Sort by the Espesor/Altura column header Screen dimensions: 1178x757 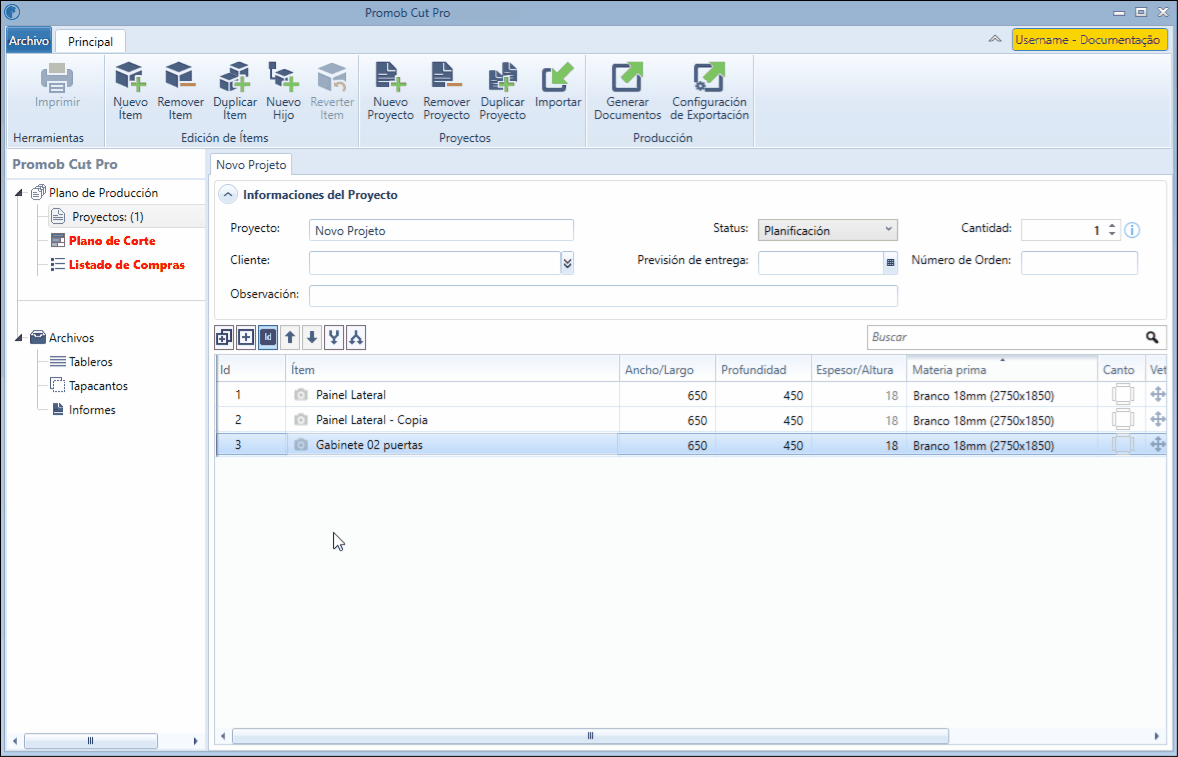pos(859,369)
